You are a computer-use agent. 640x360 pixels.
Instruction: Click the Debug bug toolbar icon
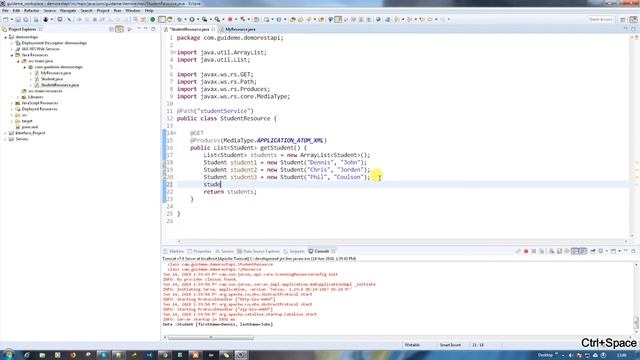pos(179,20)
